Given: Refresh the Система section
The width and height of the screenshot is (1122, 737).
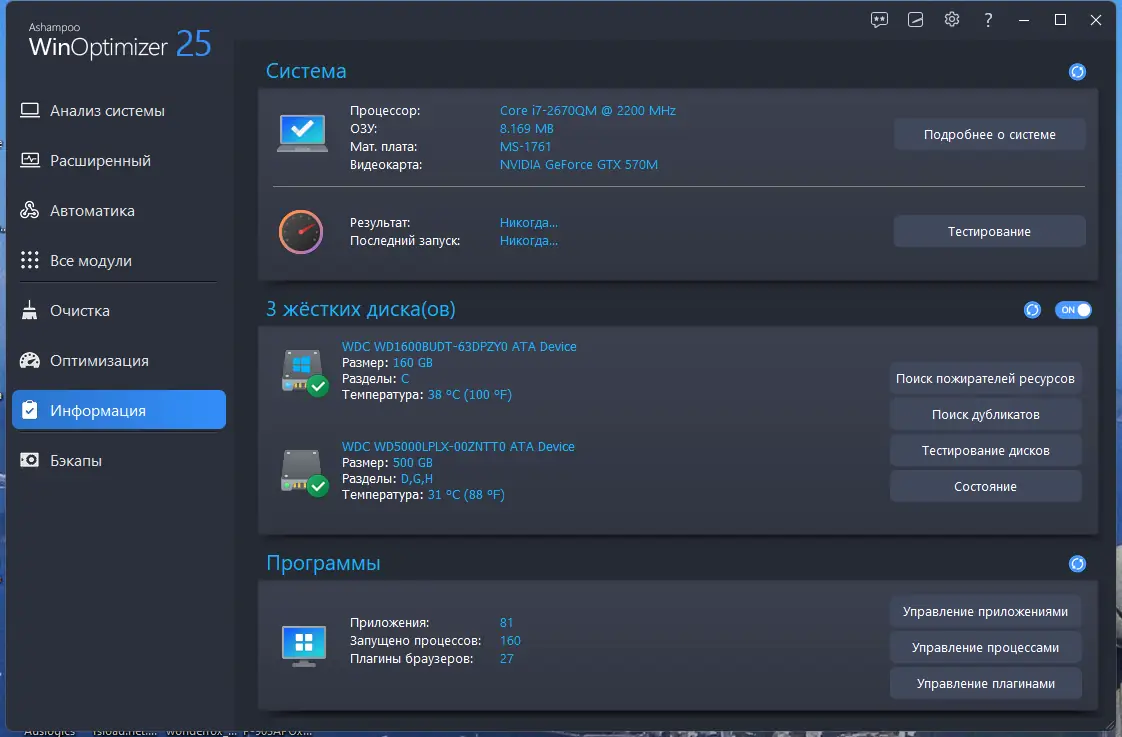Looking at the screenshot, I should pyautogui.click(x=1077, y=72).
